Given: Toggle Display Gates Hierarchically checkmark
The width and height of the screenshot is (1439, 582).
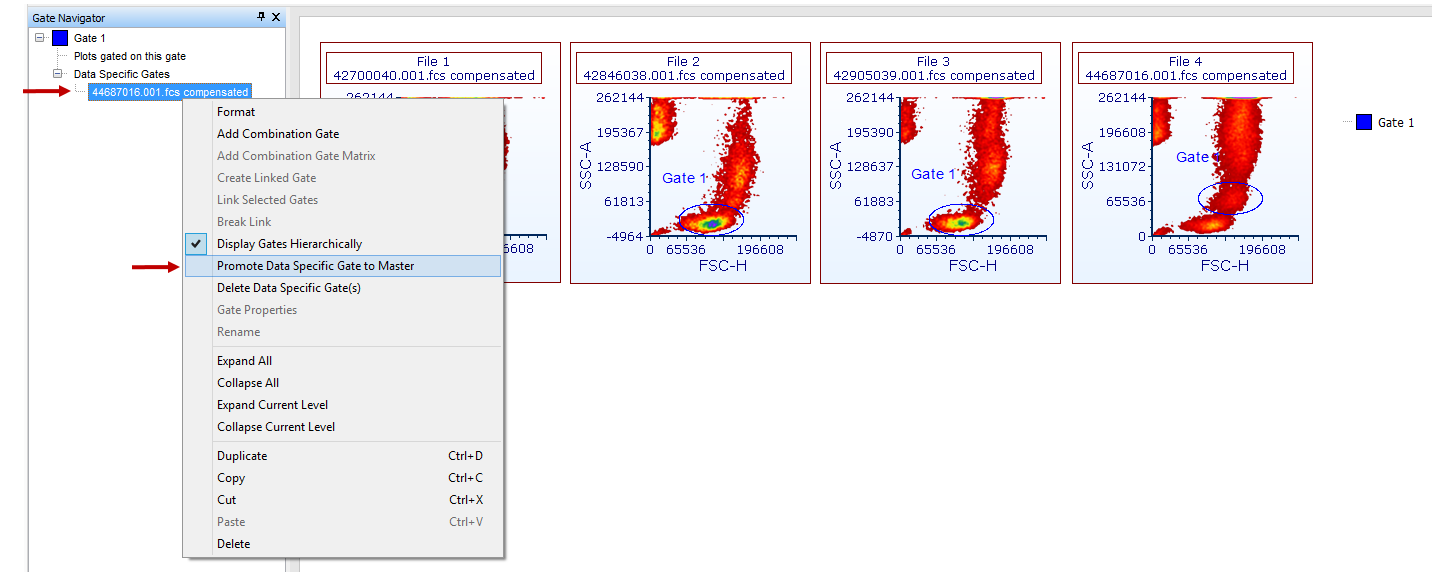Looking at the screenshot, I should tap(197, 244).
